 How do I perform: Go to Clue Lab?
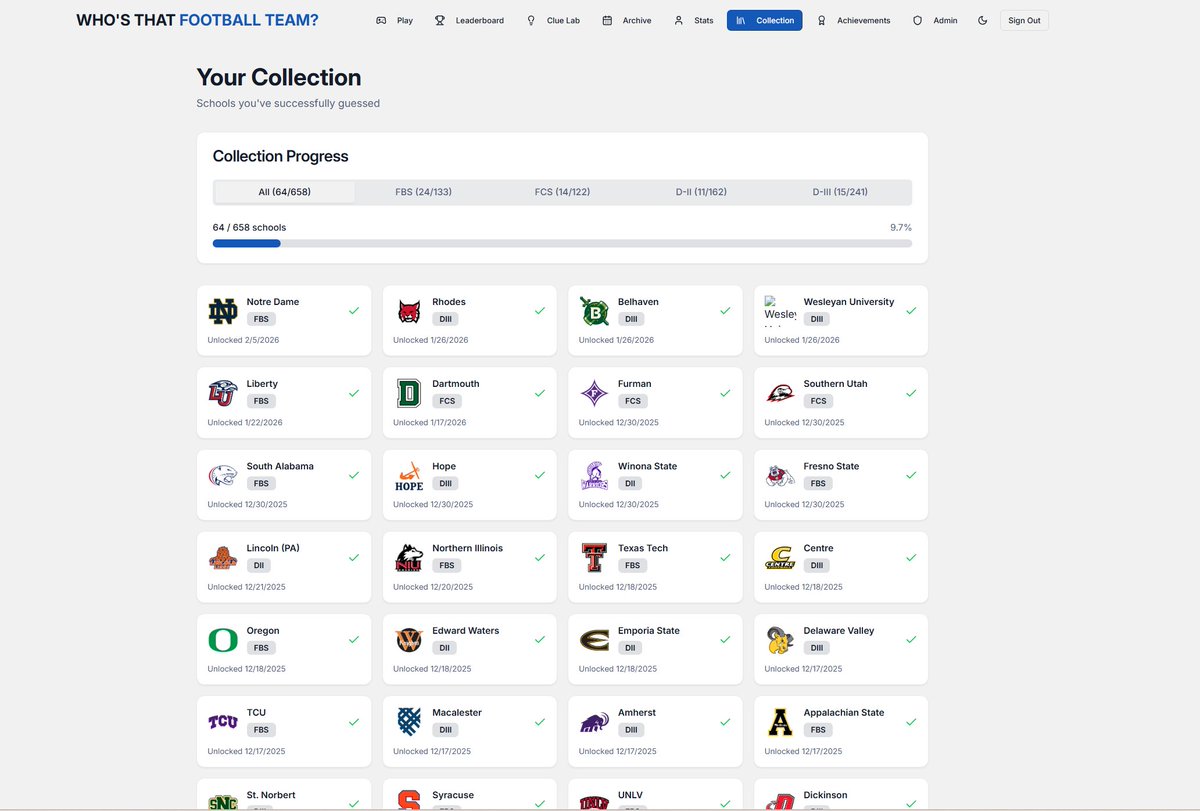click(x=553, y=20)
